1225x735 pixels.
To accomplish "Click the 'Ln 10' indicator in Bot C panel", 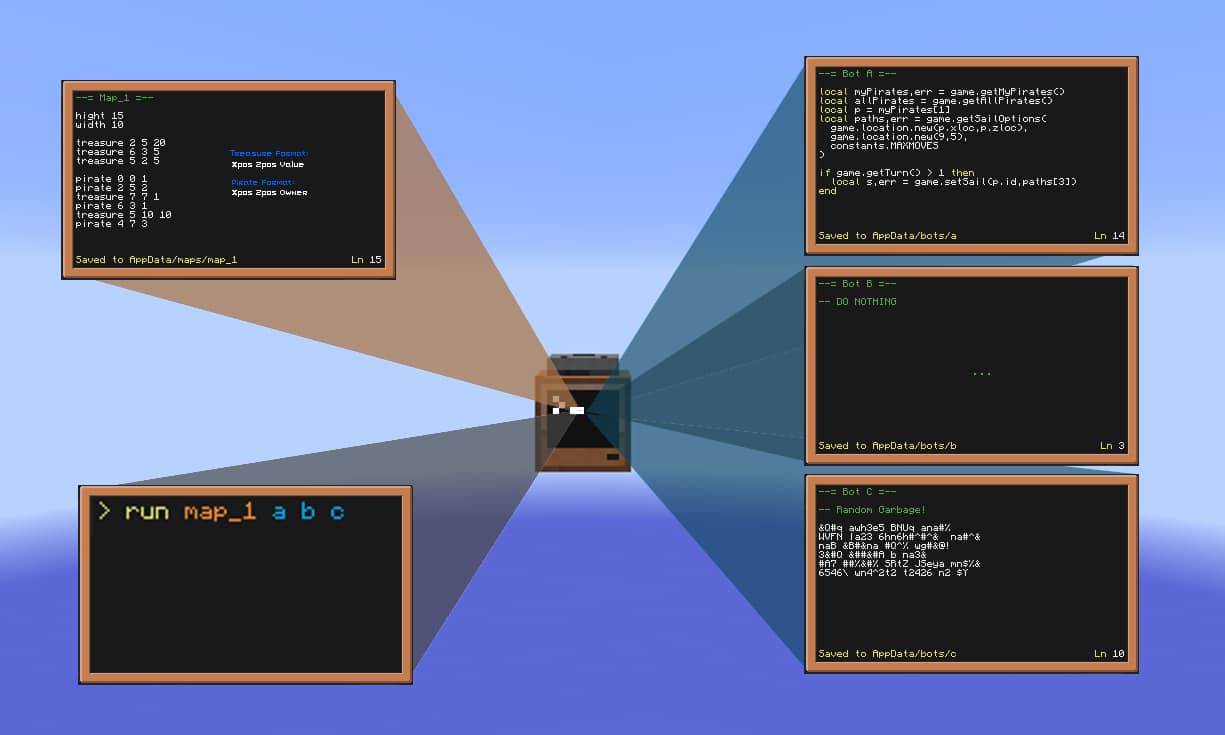I will 1109,654.
